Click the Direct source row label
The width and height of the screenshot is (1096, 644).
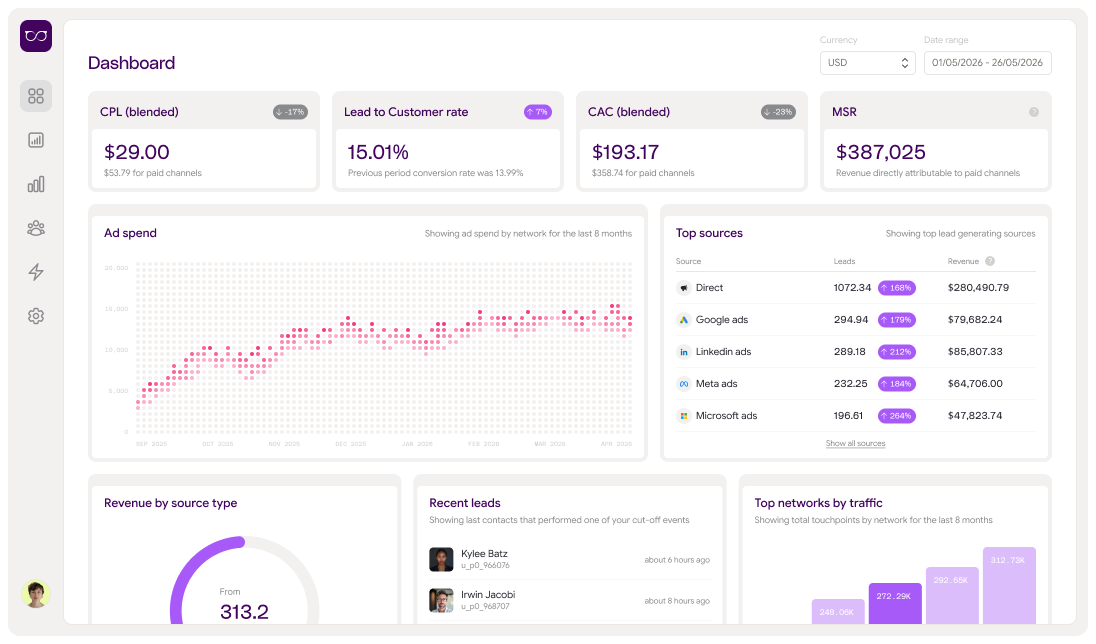pyautogui.click(x=709, y=287)
